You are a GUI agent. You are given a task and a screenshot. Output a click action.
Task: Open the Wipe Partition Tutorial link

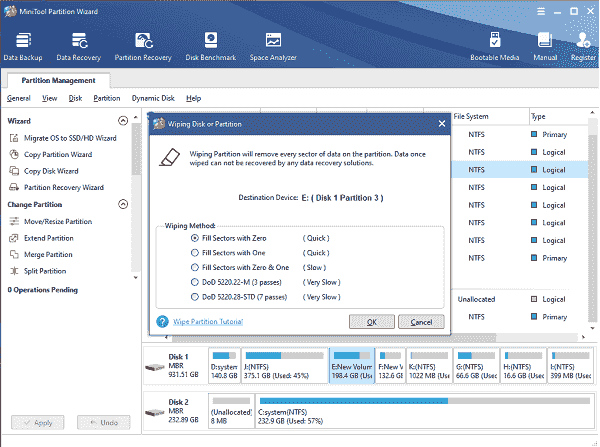point(209,322)
